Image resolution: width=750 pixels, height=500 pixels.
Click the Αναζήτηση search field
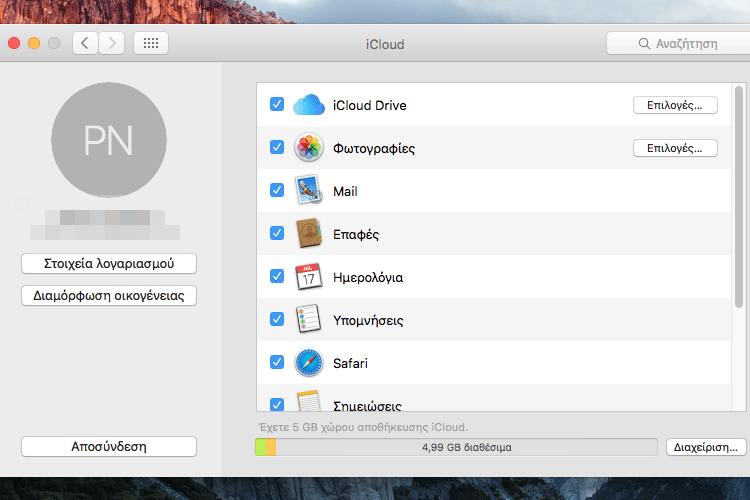click(x=678, y=44)
